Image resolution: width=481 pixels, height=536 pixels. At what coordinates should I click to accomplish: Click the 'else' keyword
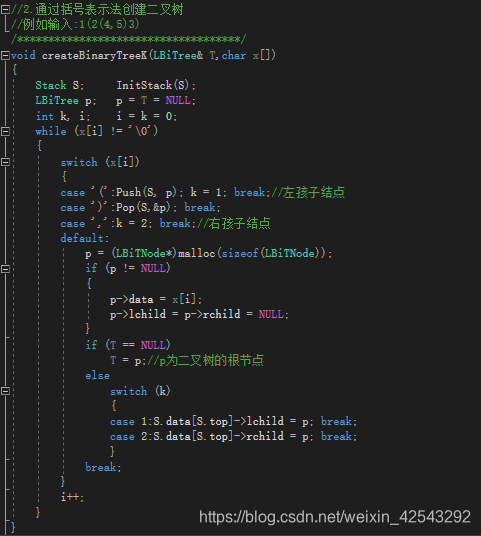(97, 376)
